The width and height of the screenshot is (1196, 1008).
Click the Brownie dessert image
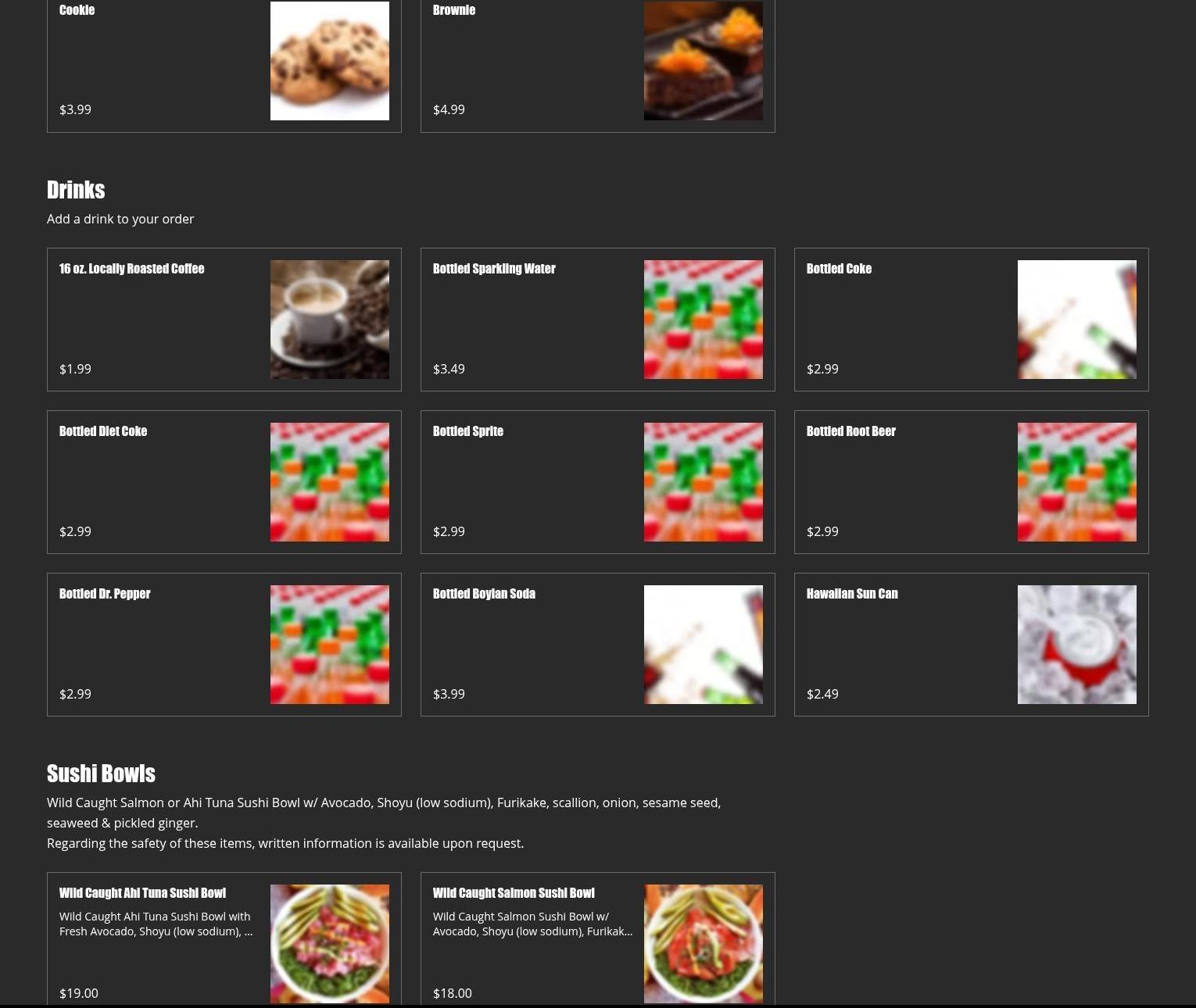point(704,61)
